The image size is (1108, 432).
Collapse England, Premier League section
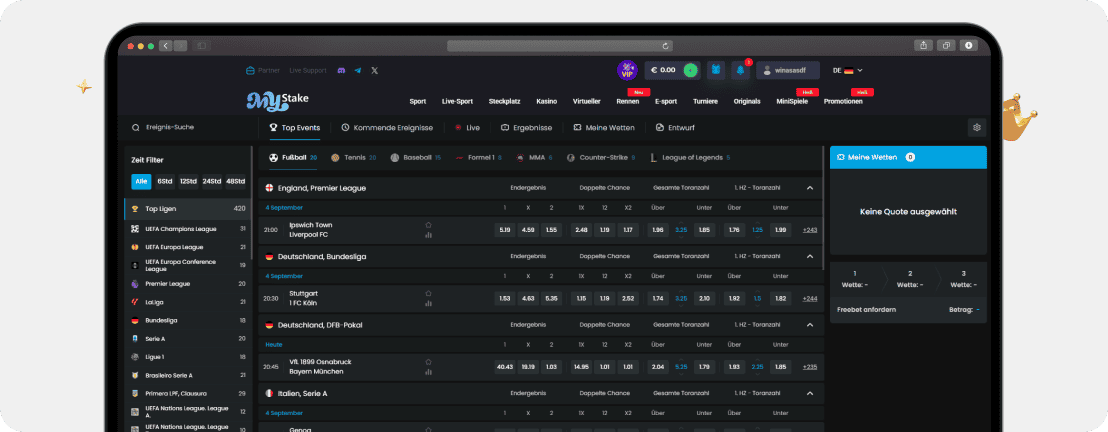tap(810, 188)
